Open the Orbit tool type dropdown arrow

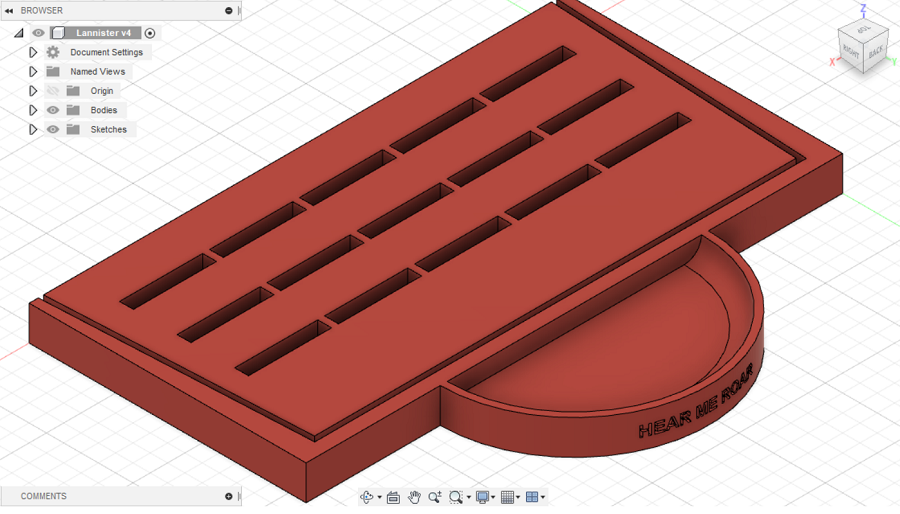tap(379, 497)
